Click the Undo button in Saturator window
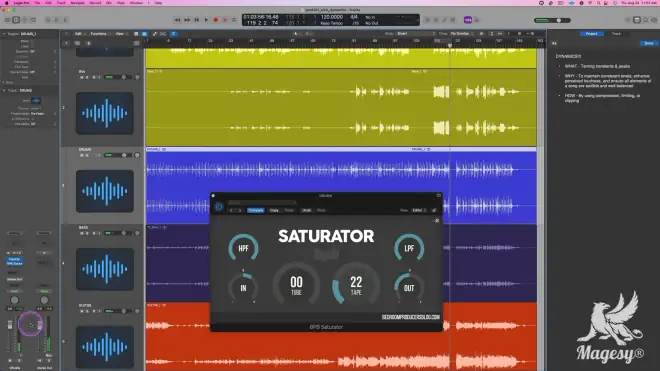The width and height of the screenshot is (660, 371). pos(307,210)
